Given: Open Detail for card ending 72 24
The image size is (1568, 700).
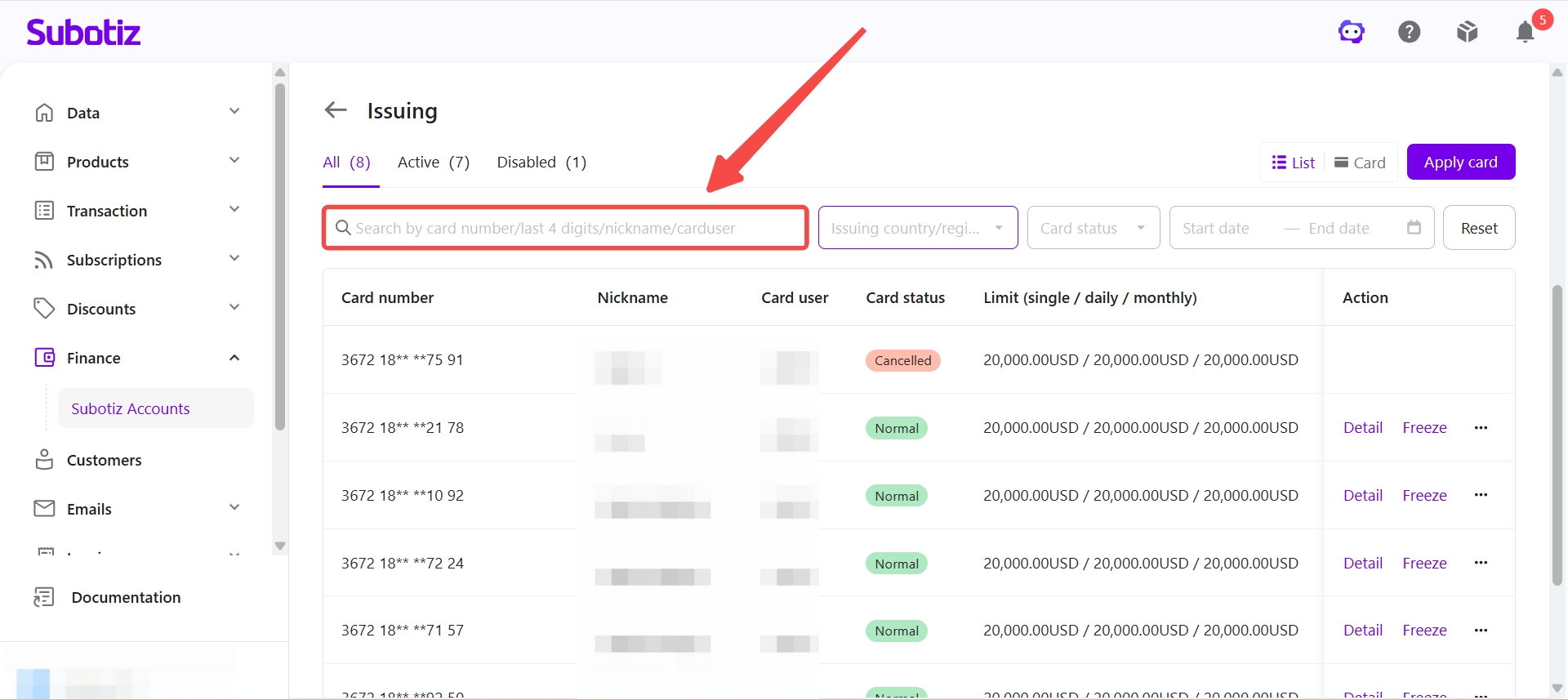Looking at the screenshot, I should pos(1363,563).
